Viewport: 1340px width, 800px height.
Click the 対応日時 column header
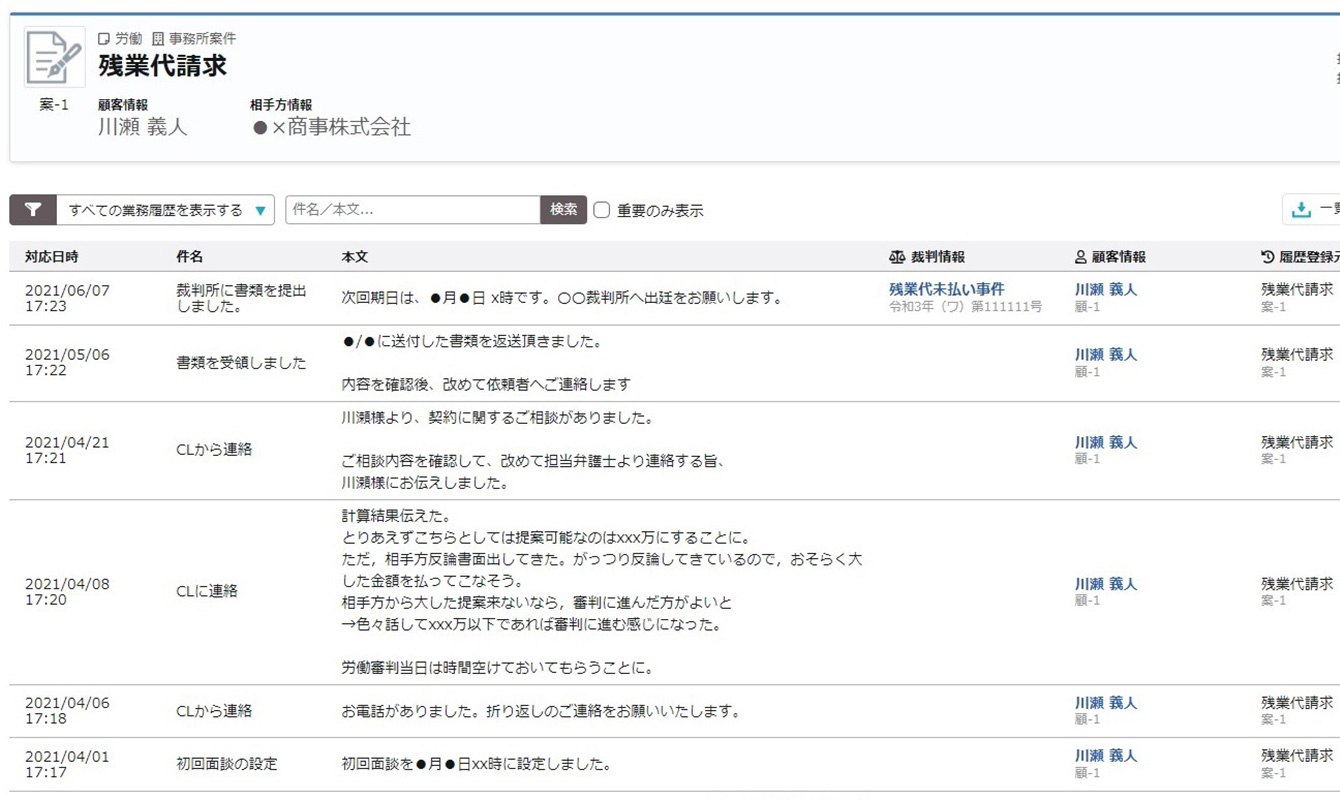click(52, 257)
